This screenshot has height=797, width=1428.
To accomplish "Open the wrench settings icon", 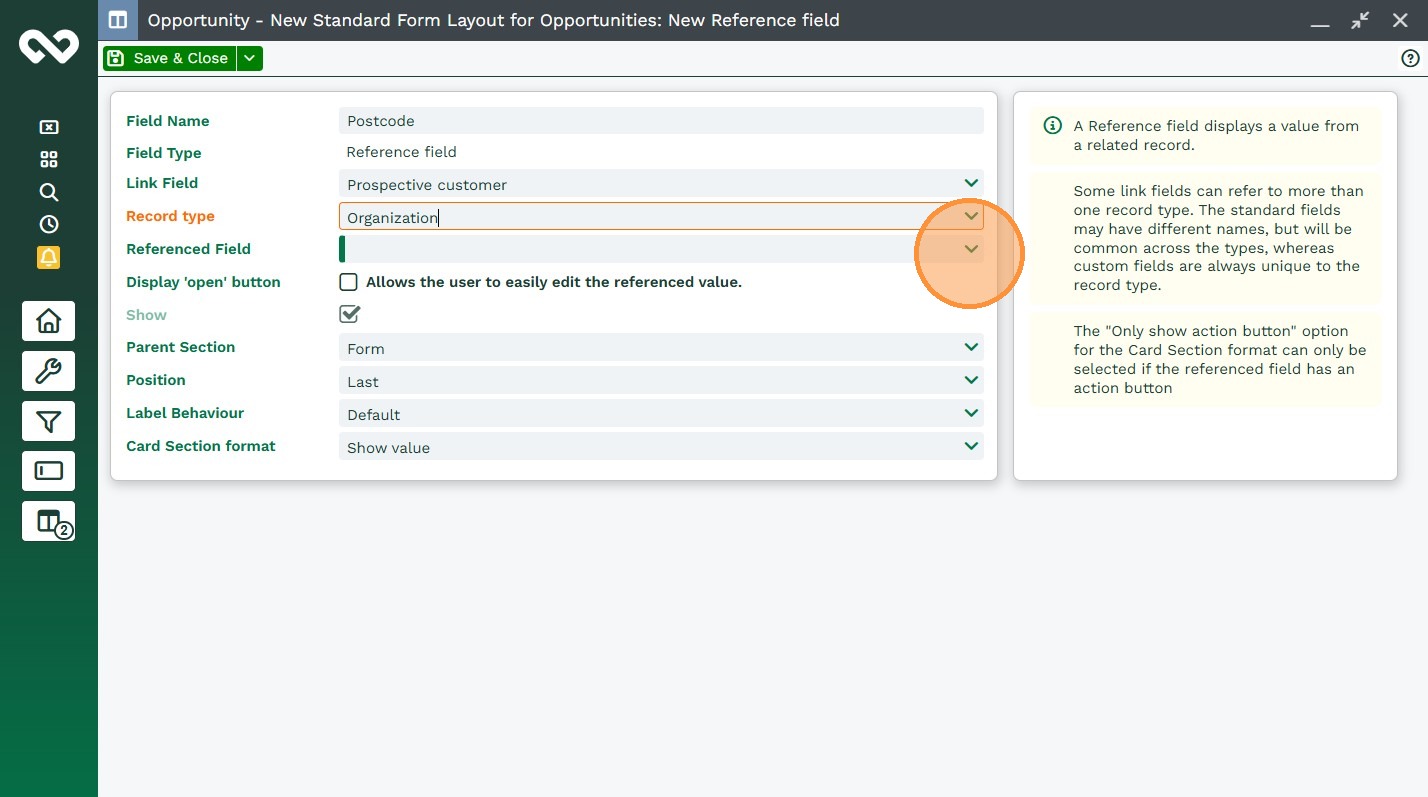I will coord(48,371).
